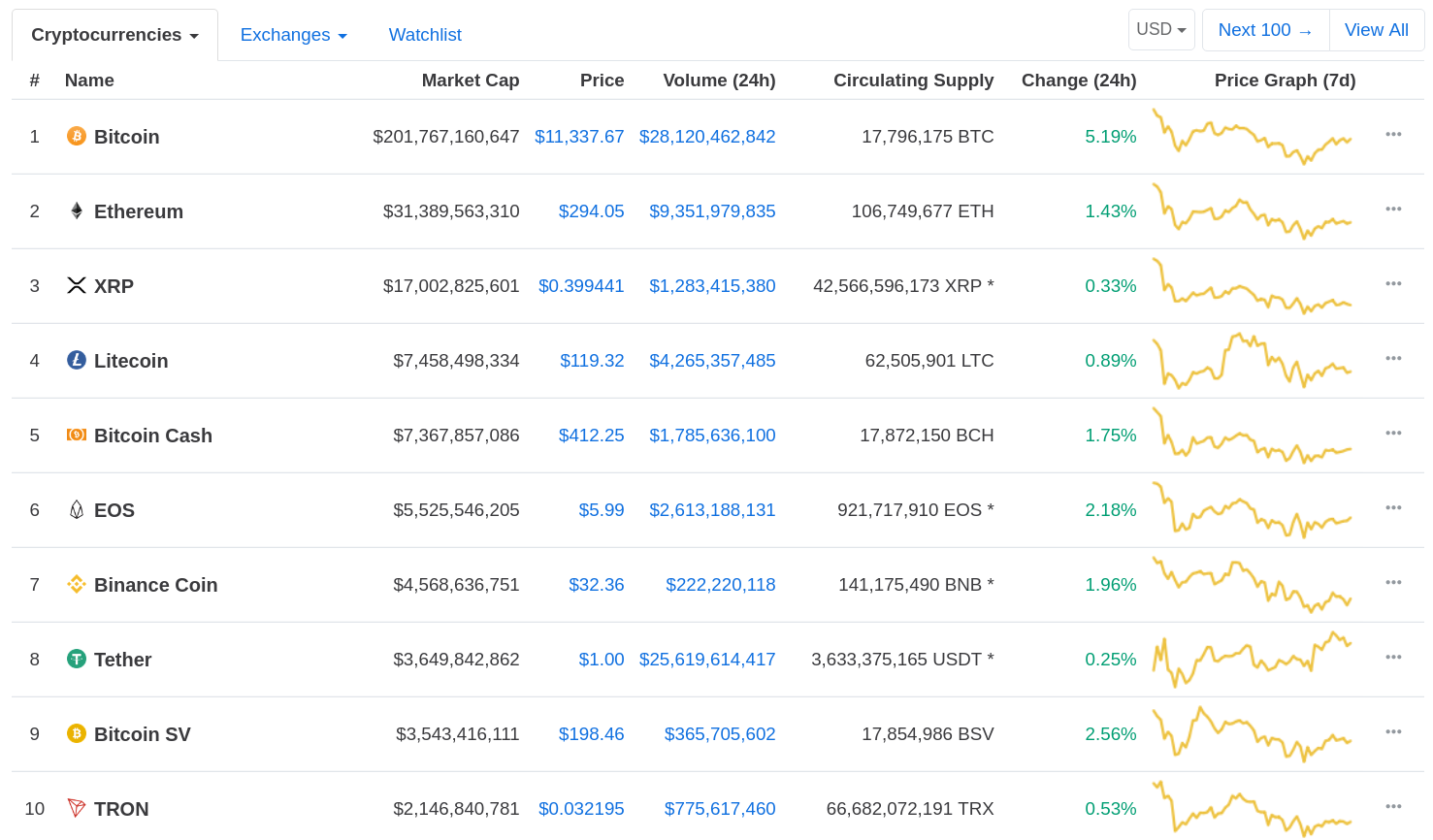Click the Bitcoin coin logo icon
The width and height of the screenshot is (1433, 840).
[77, 136]
